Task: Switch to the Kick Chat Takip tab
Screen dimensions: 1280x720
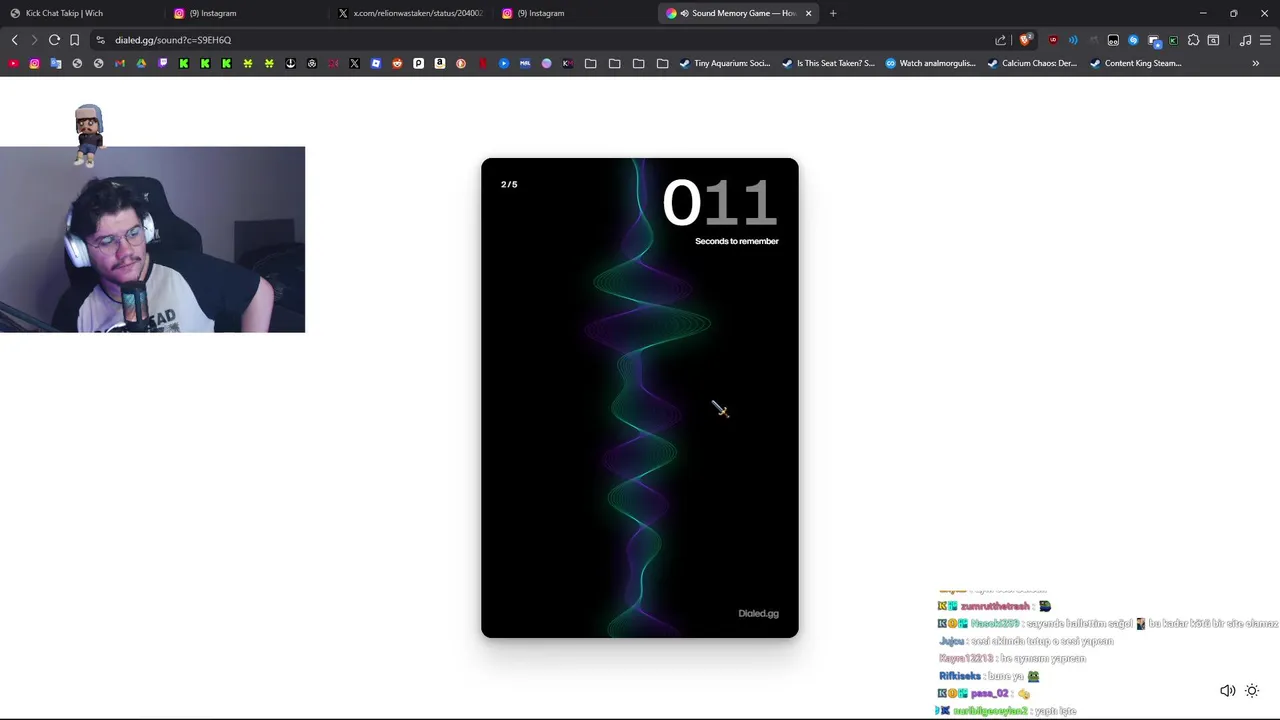Action: 82,13
